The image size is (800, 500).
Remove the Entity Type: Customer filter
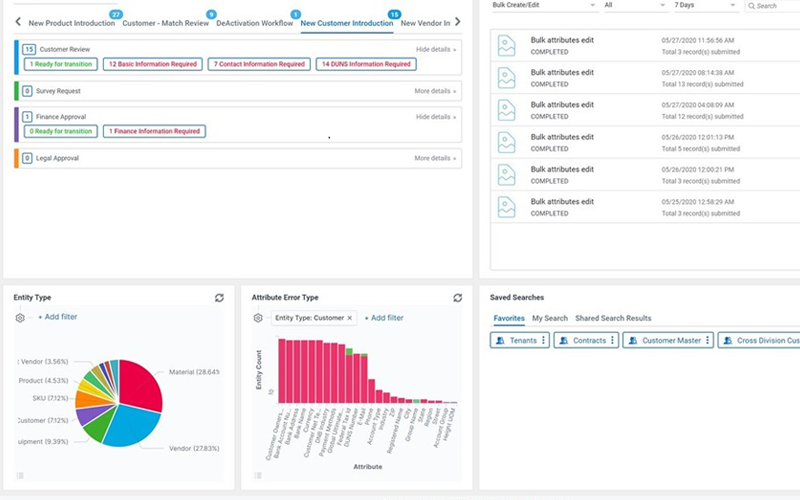349,318
